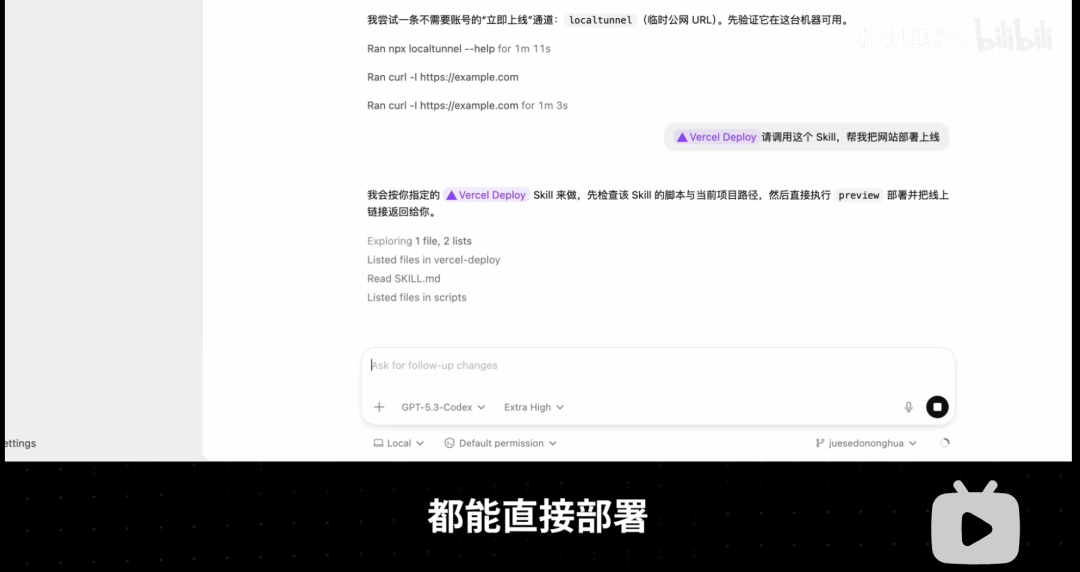The image size is (1080, 572).
Task: Click the Vercel Deploy skill tag in user message
Action: coord(716,137)
